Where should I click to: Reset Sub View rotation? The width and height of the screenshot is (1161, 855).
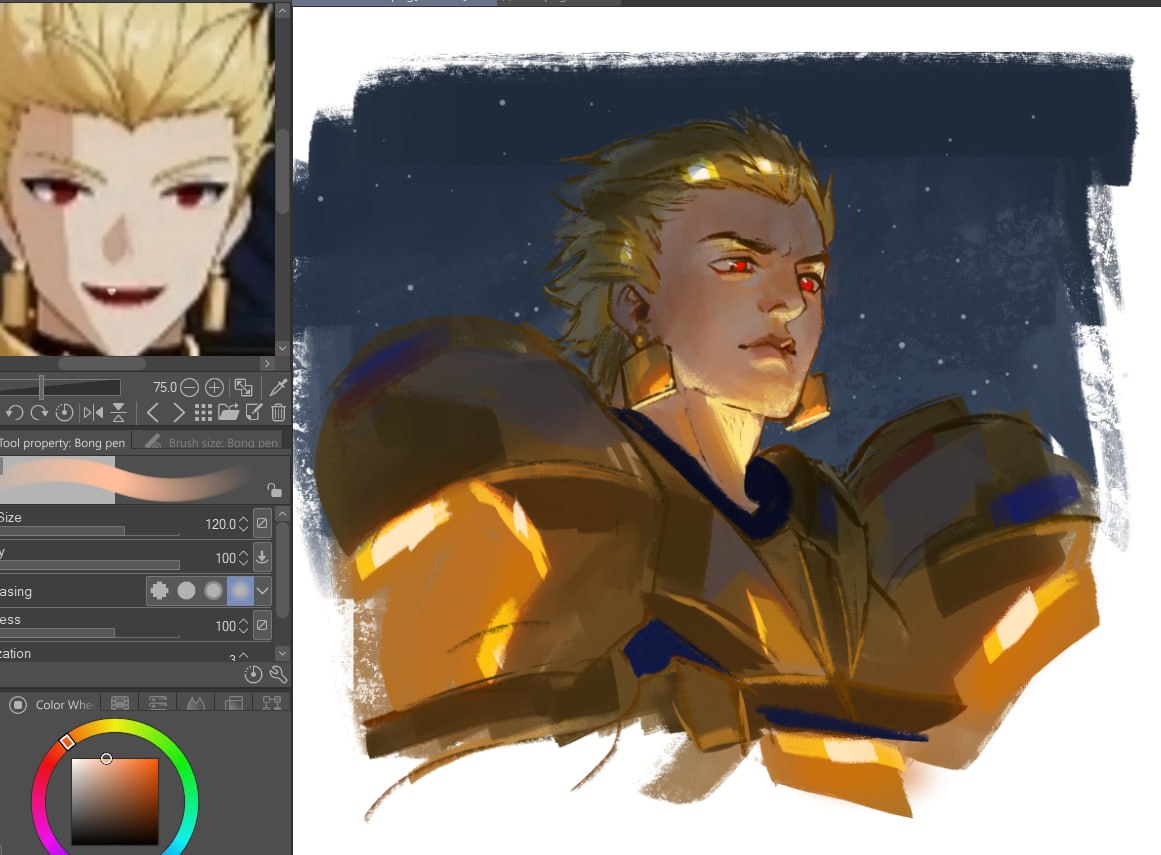tap(64, 412)
